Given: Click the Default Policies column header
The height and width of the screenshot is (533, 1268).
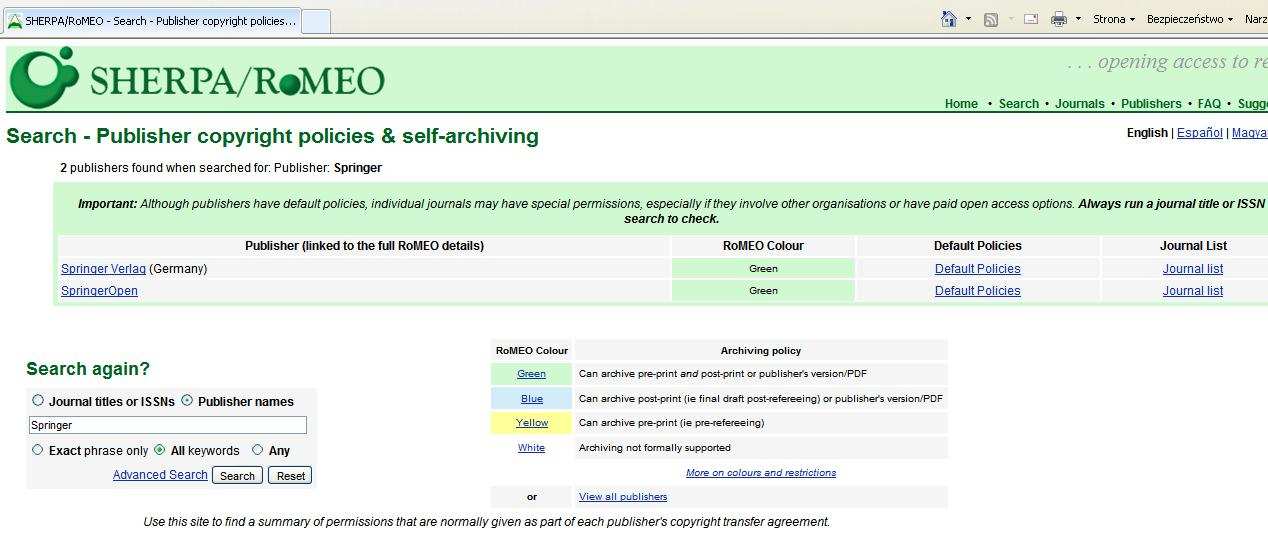Looking at the screenshot, I should [977, 246].
